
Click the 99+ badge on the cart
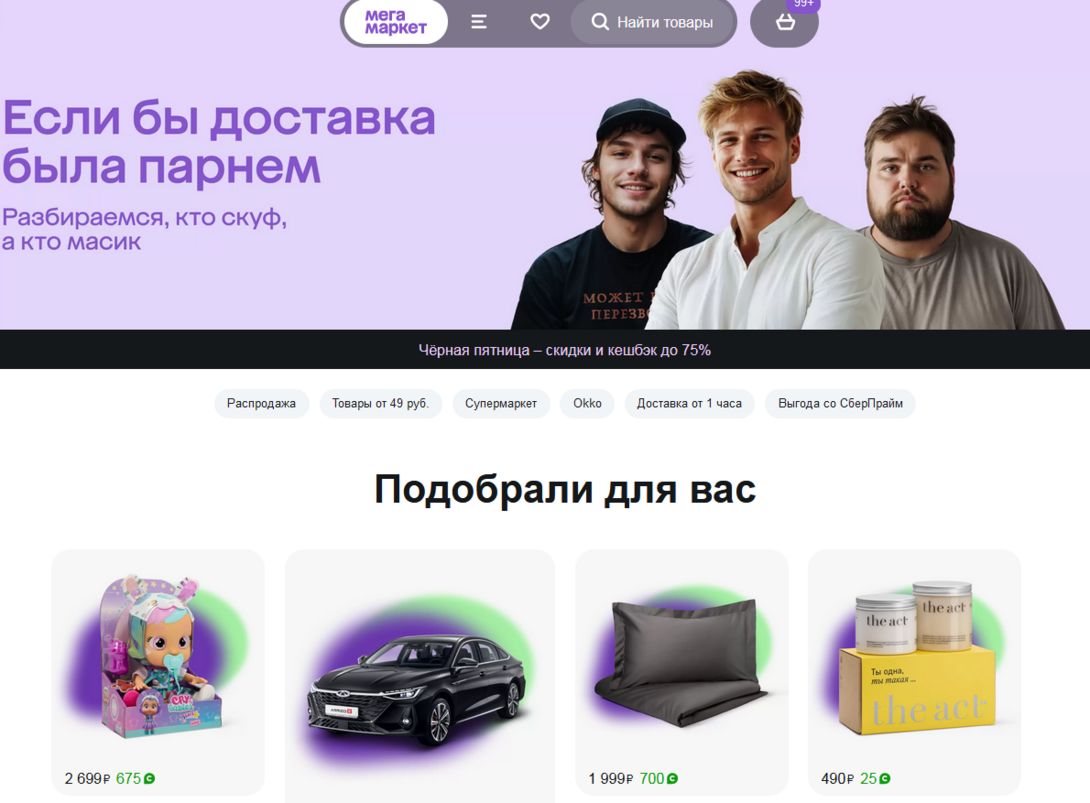pos(804,4)
